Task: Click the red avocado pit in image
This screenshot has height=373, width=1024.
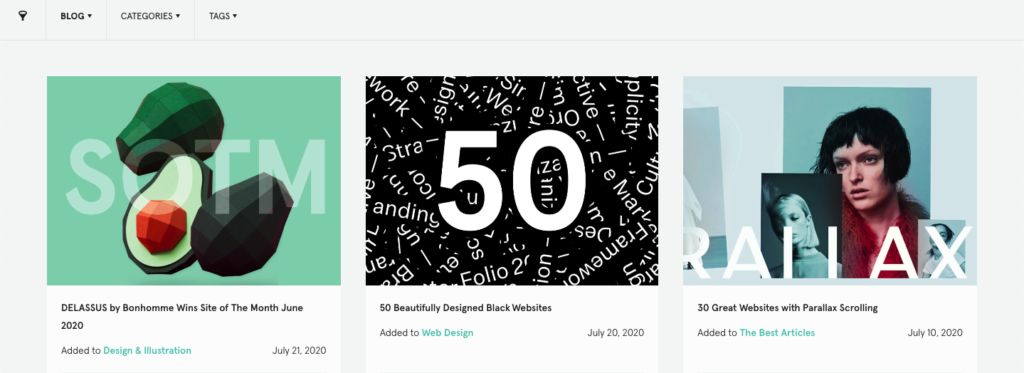Action: pos(161,226)
